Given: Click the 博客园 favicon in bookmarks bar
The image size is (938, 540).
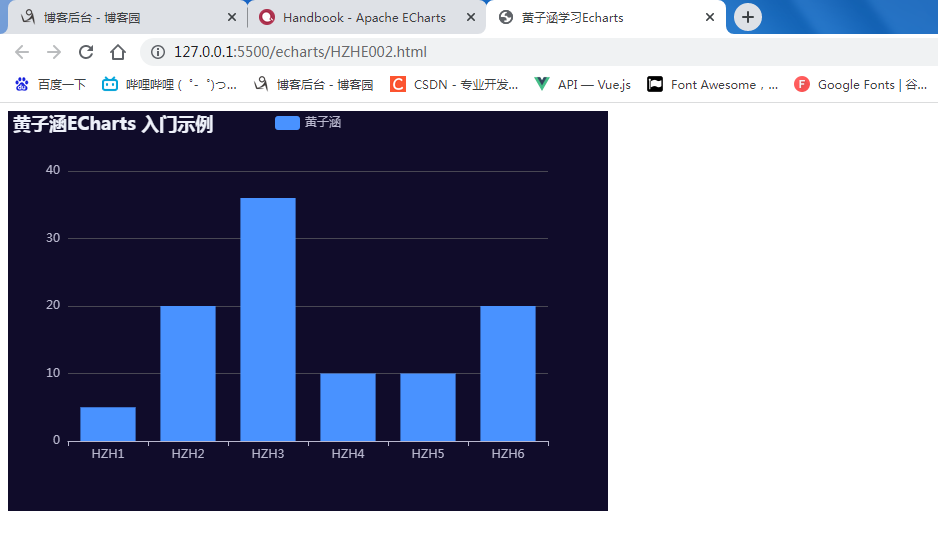Looking at the screenshot, I should coord(261,84).
